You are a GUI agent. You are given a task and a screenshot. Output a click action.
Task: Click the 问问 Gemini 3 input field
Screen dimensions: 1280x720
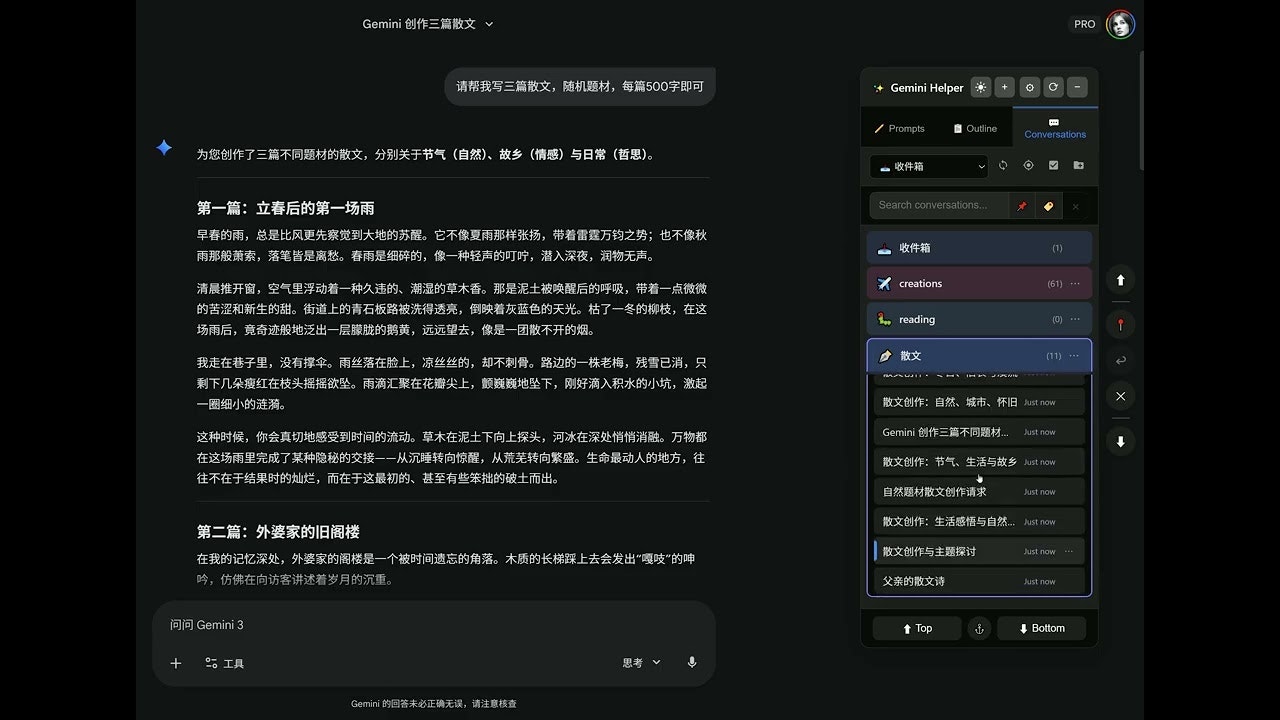tap(433, 625)
